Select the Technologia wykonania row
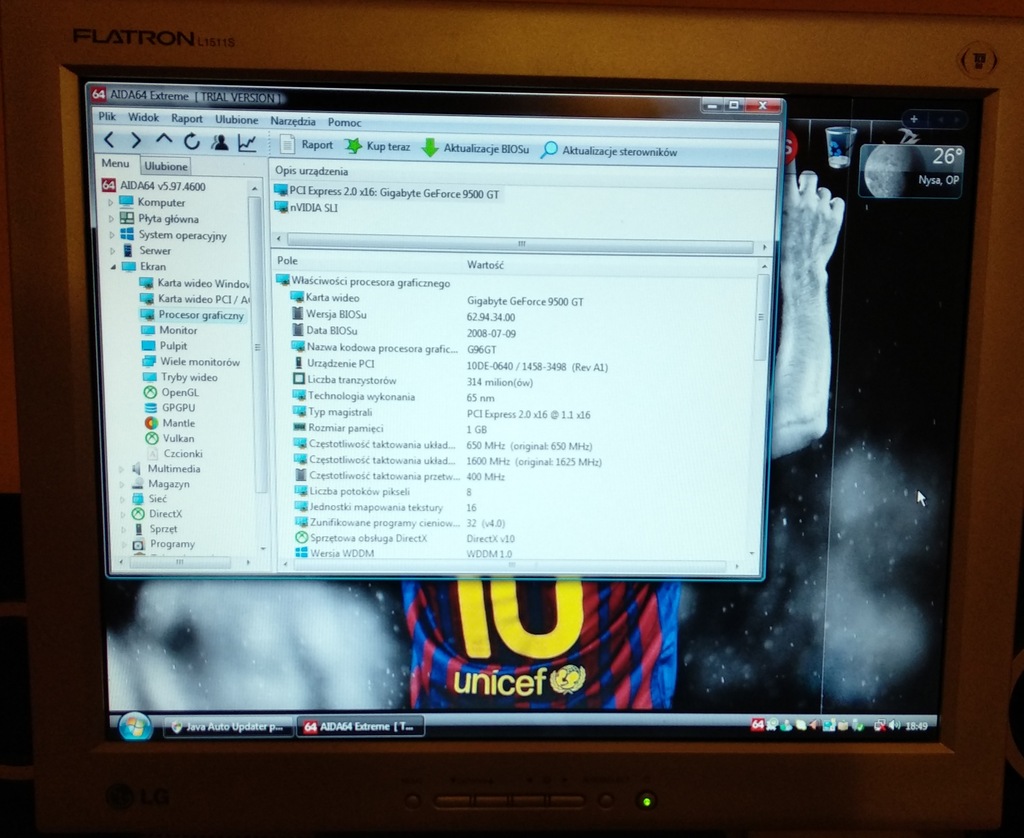 coord(394,397)
